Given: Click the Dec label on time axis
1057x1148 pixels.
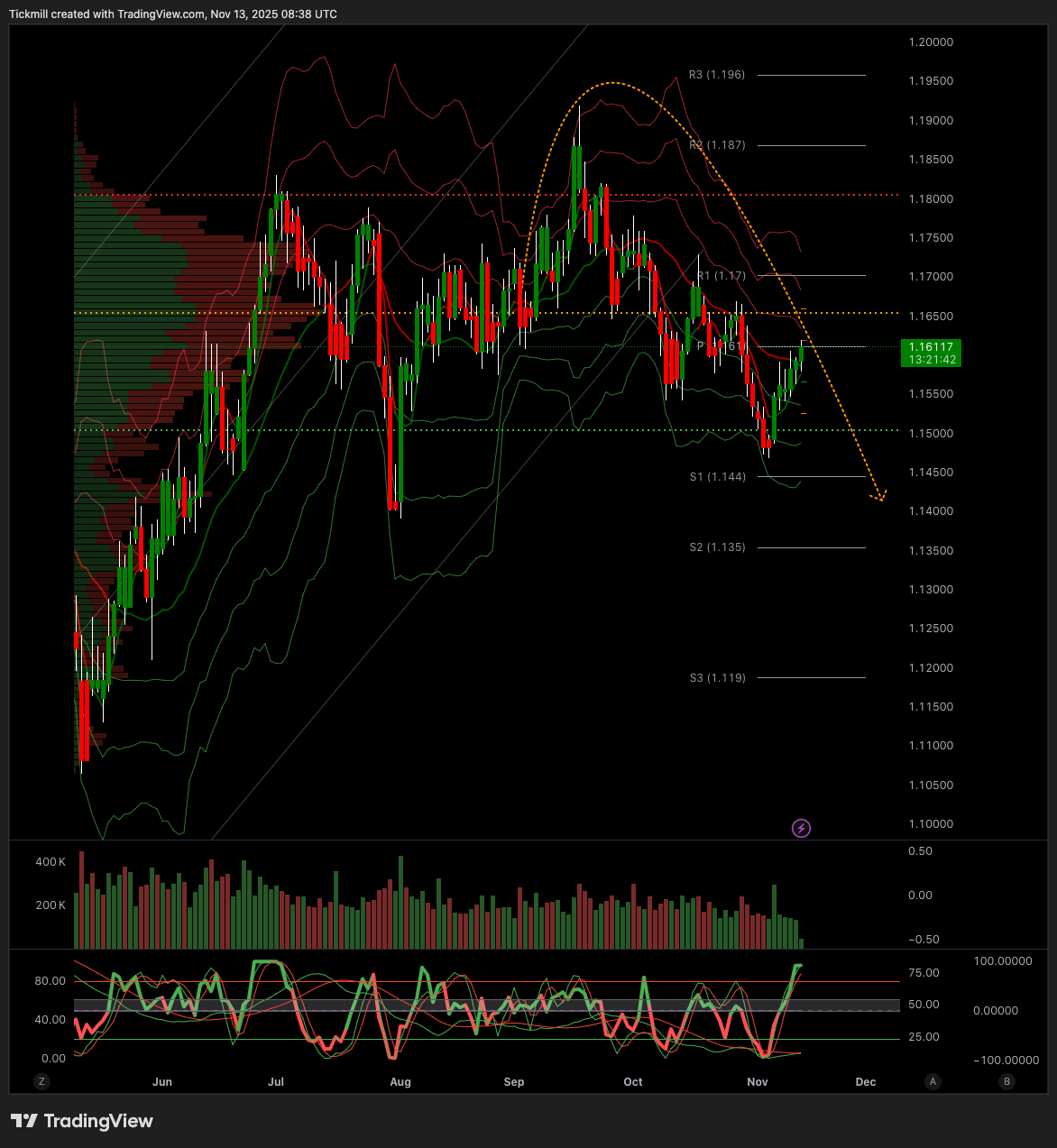Looking at the screenshot, I should click(x=866, y=1081).
